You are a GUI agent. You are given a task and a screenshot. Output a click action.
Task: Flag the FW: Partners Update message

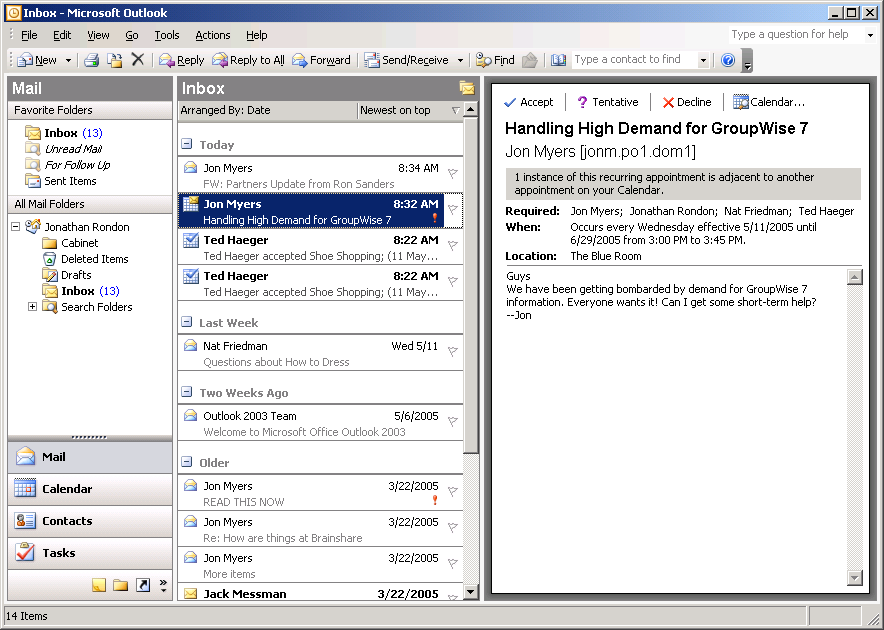pyautogui.click(x=453, y=173)
